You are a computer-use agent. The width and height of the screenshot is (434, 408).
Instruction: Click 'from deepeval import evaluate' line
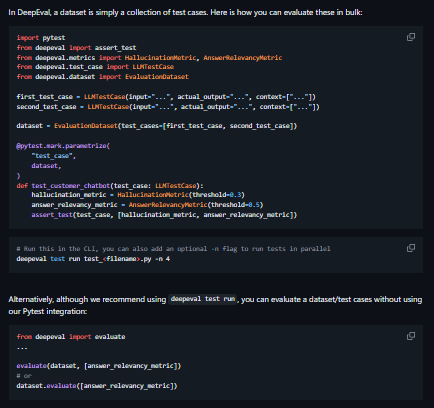tap(71, 337)
